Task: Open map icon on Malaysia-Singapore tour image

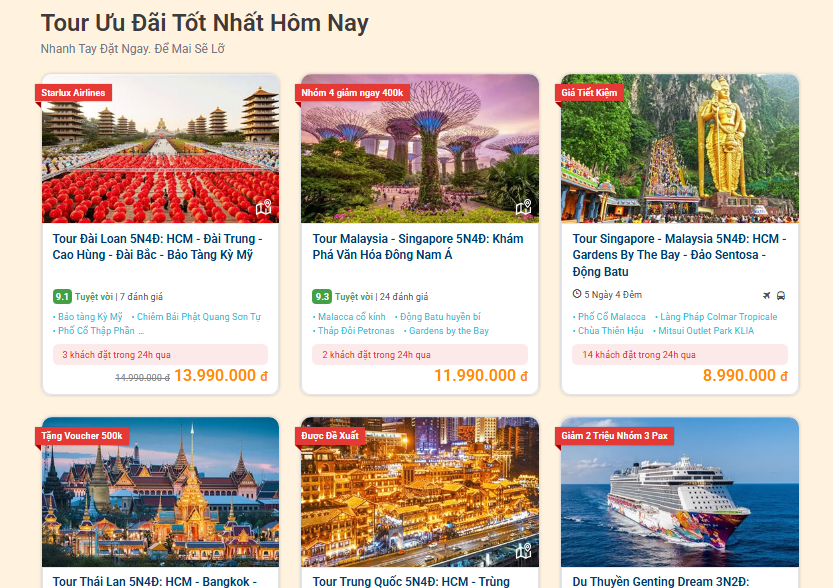Action: pyautogui.click(x=524, y=207)
